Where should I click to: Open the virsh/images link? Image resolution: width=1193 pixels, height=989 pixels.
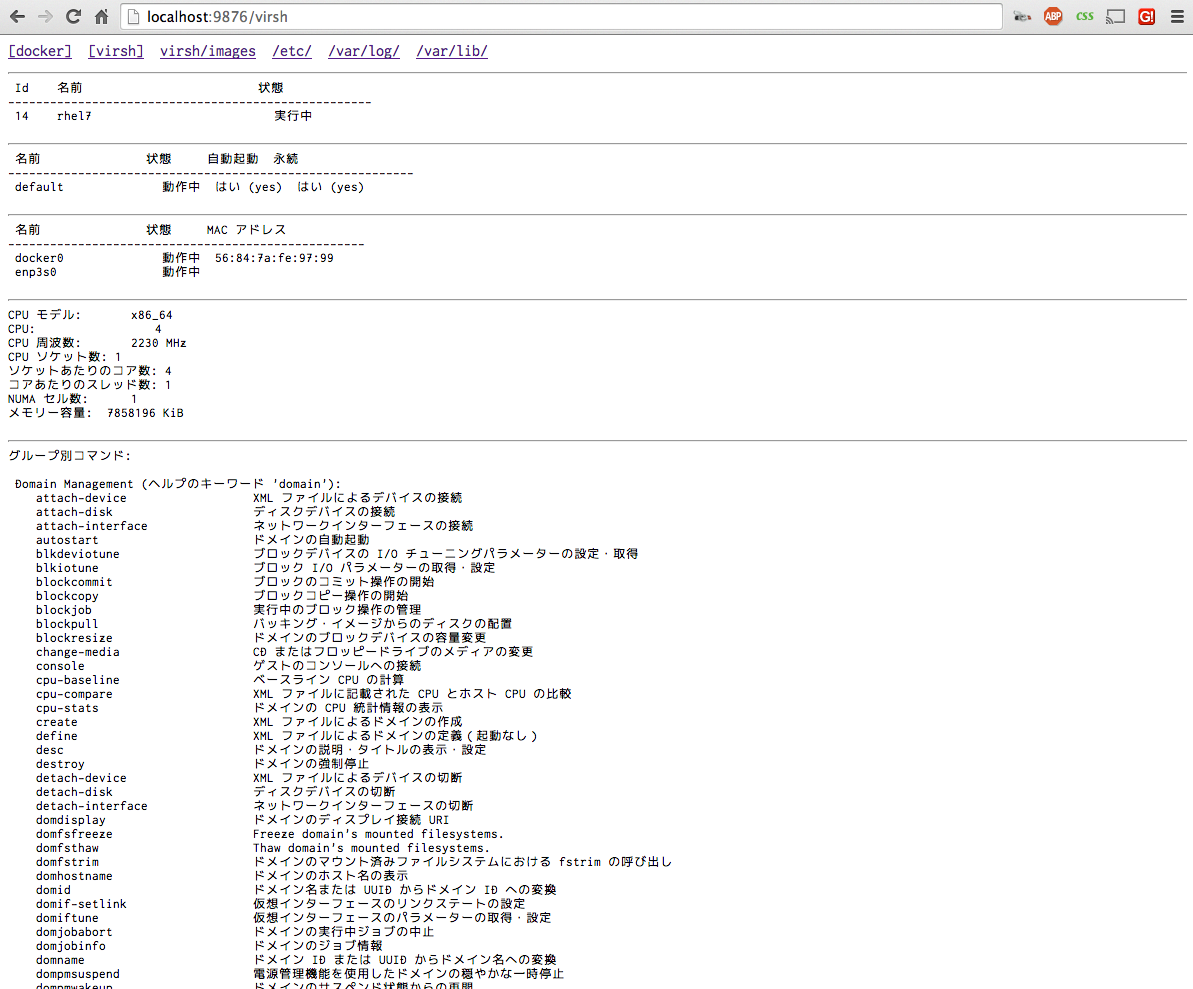pos(207,51)
